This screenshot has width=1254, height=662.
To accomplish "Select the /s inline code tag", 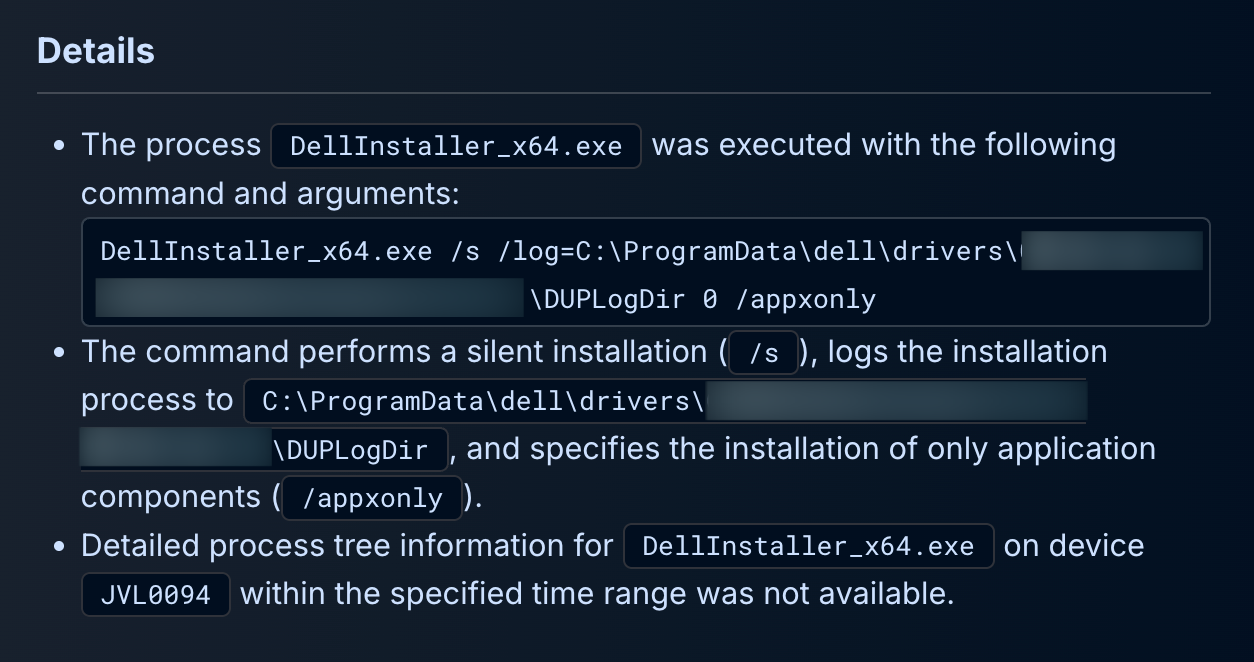I will pos(764,354).
